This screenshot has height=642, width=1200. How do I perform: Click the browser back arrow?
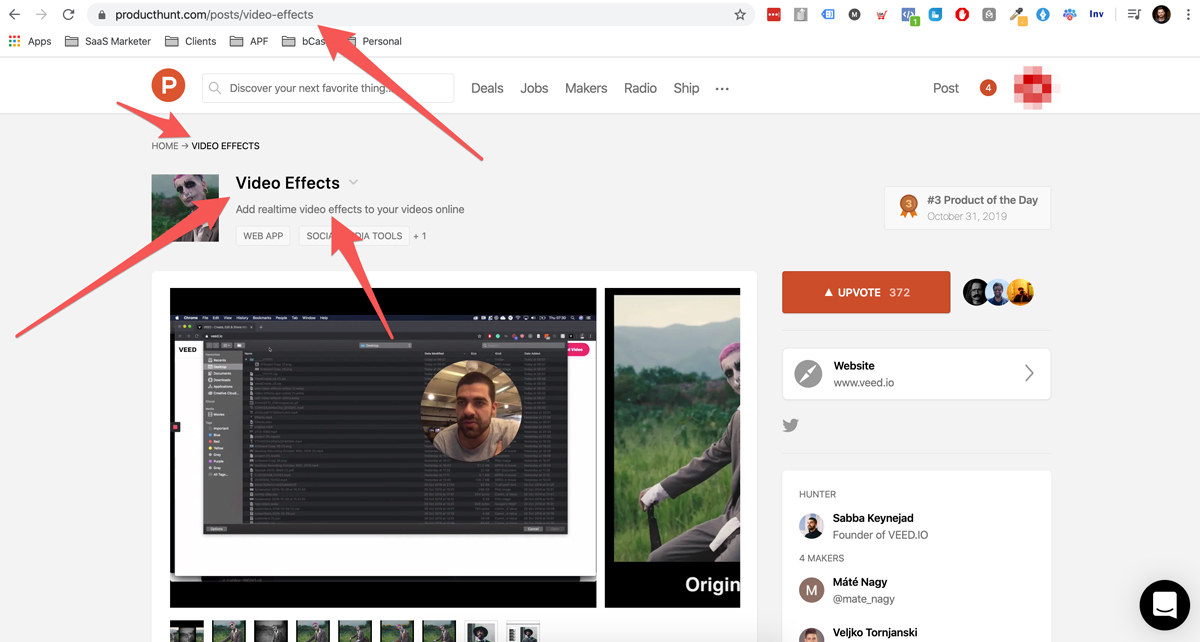[x=14, y=15]
